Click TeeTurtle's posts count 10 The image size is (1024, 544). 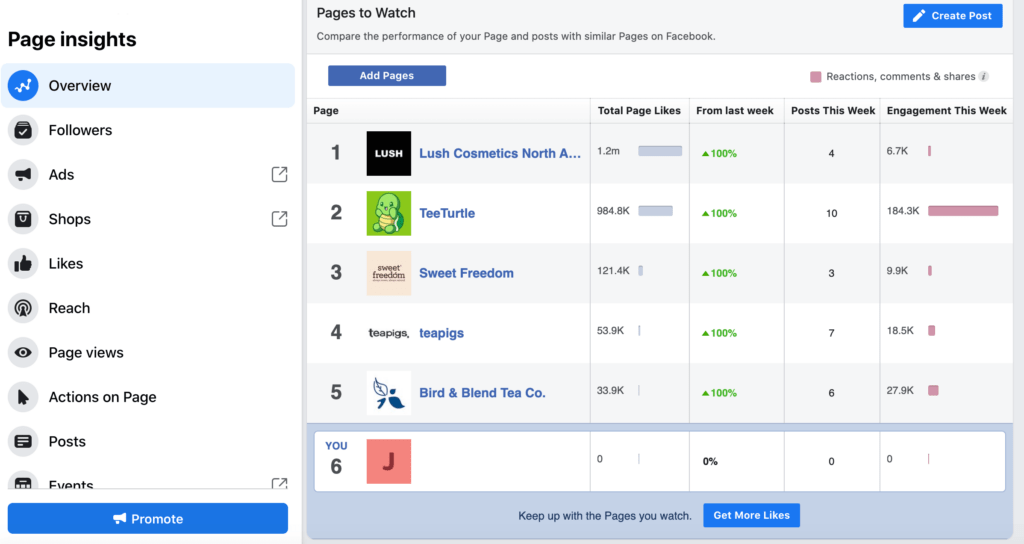(831, 214)
